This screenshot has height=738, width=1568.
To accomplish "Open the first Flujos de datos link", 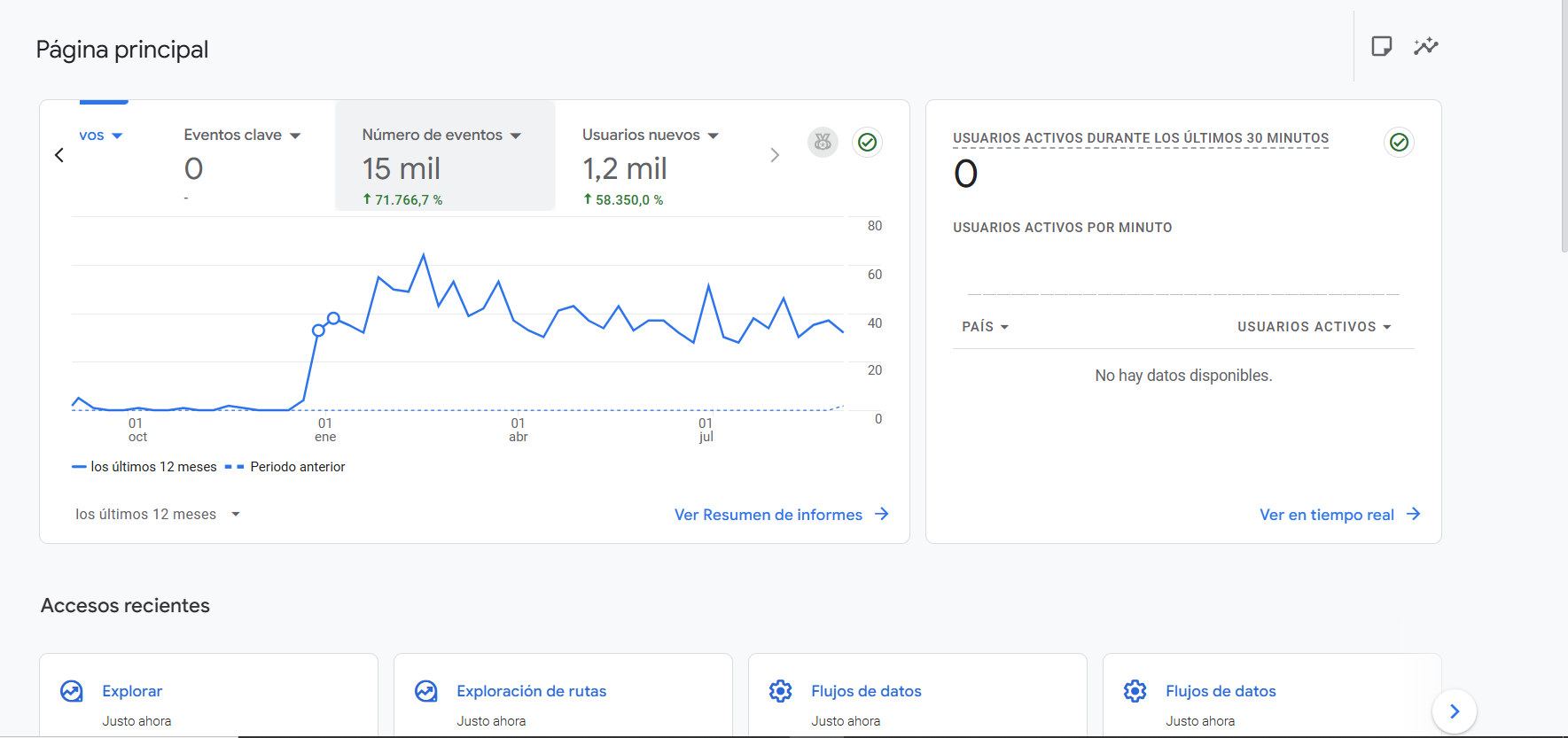I will [x=866, y=691].
